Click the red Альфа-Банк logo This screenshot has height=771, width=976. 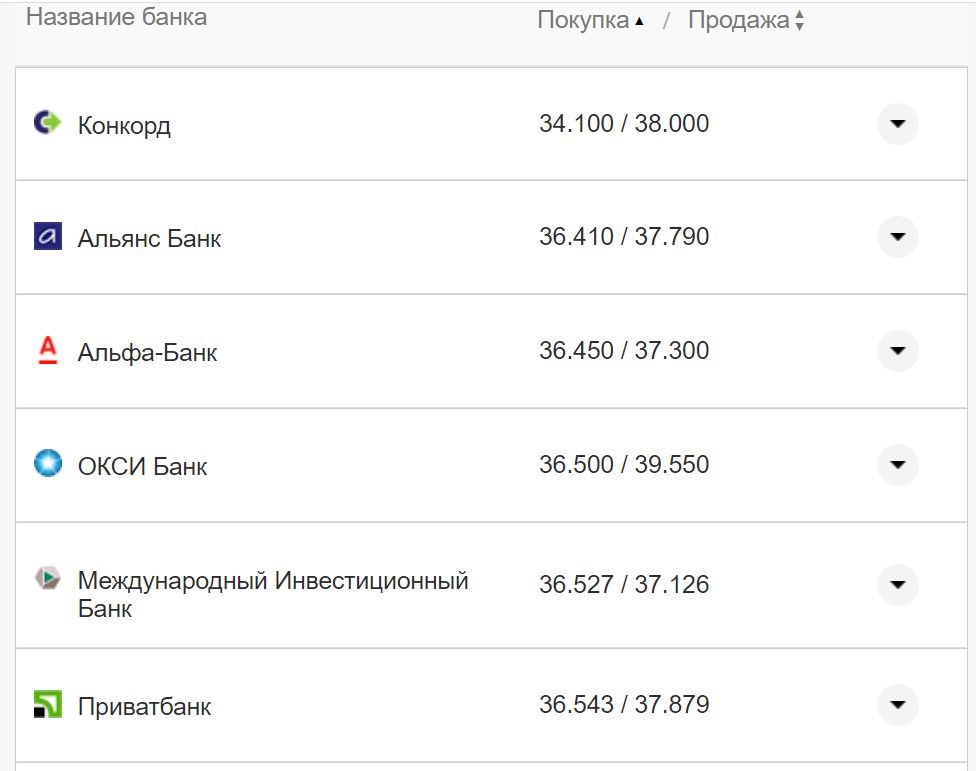point(47,351)
